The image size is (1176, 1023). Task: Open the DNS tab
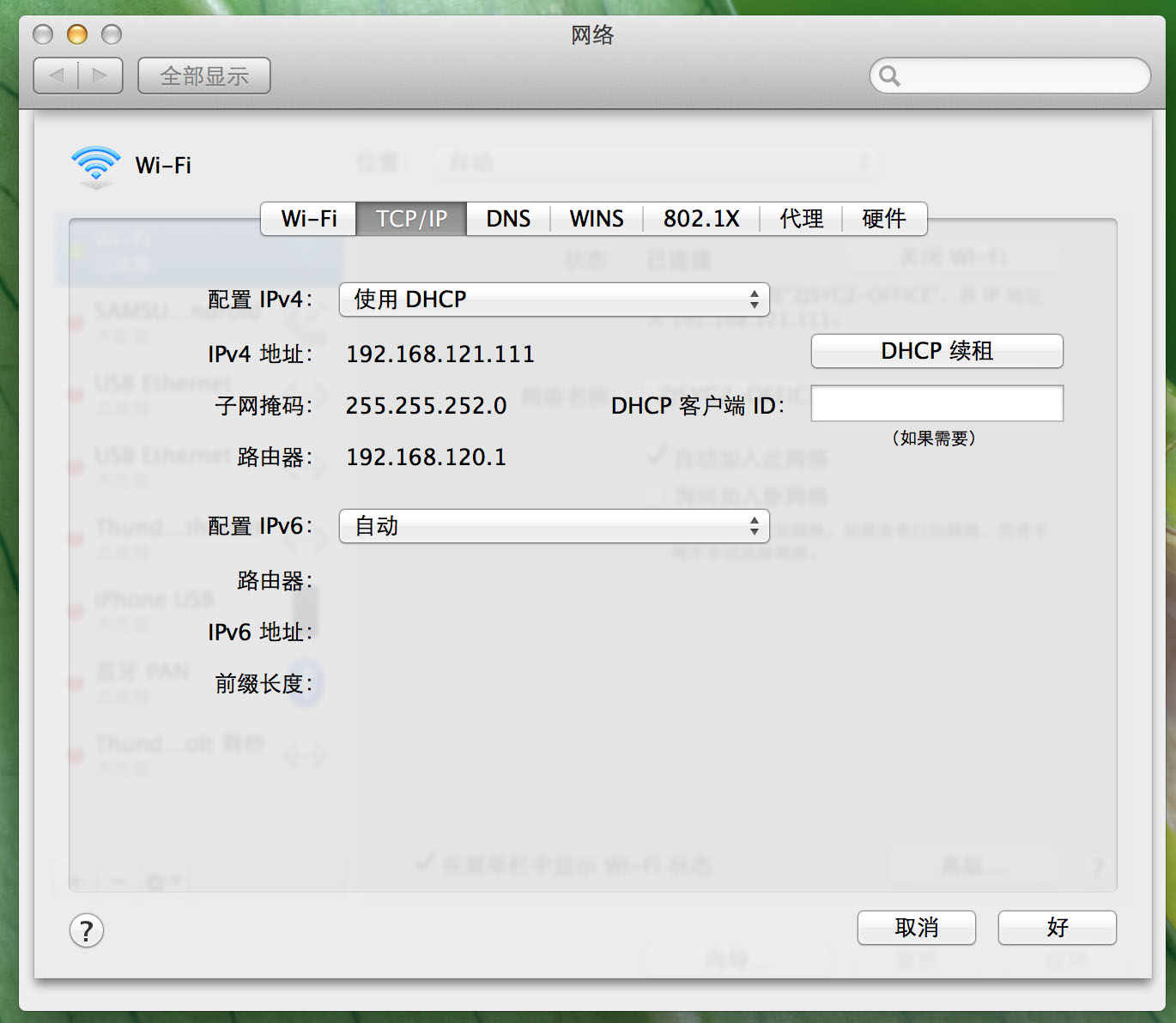508,219
